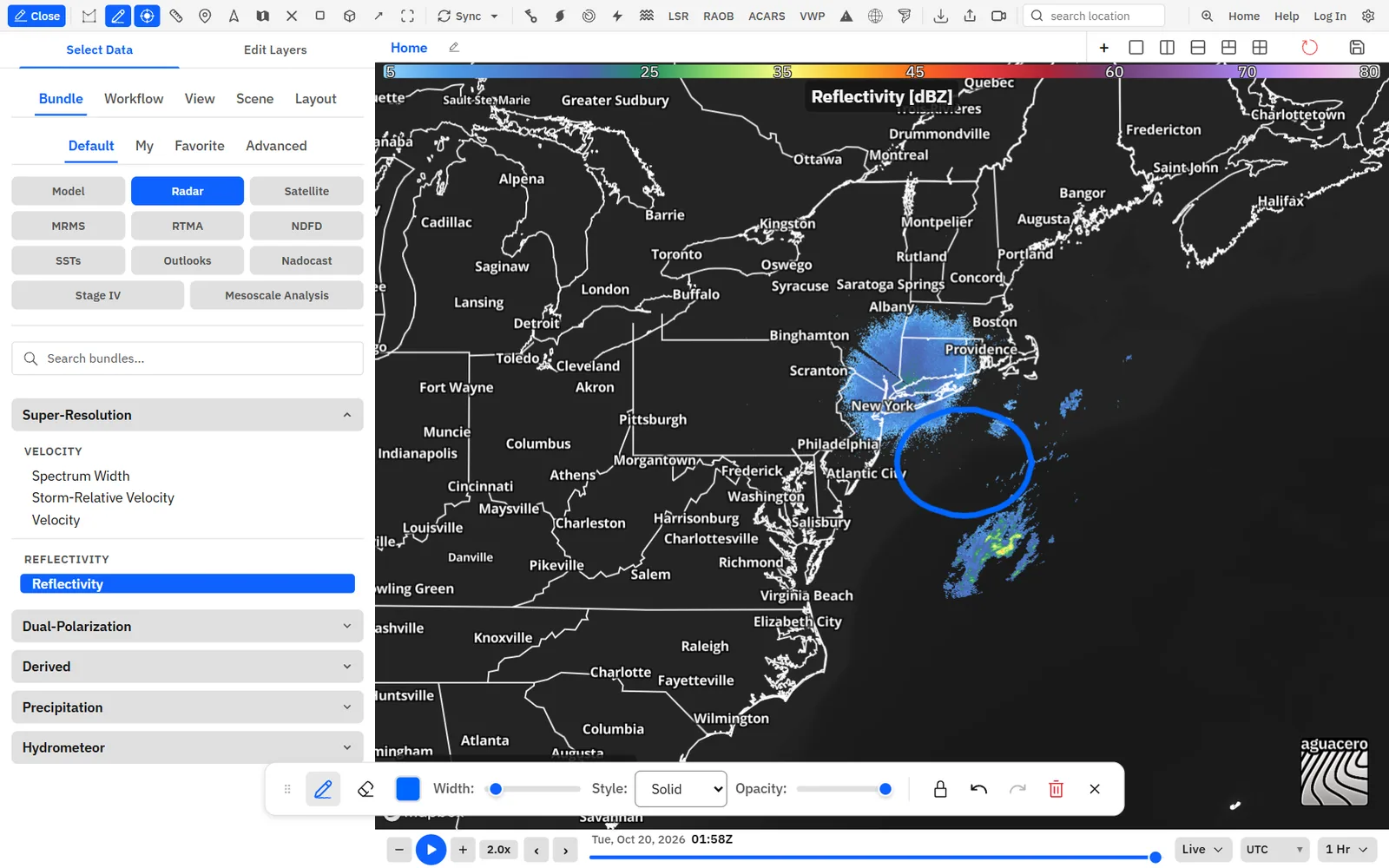Open the Advanced tab

276,146
